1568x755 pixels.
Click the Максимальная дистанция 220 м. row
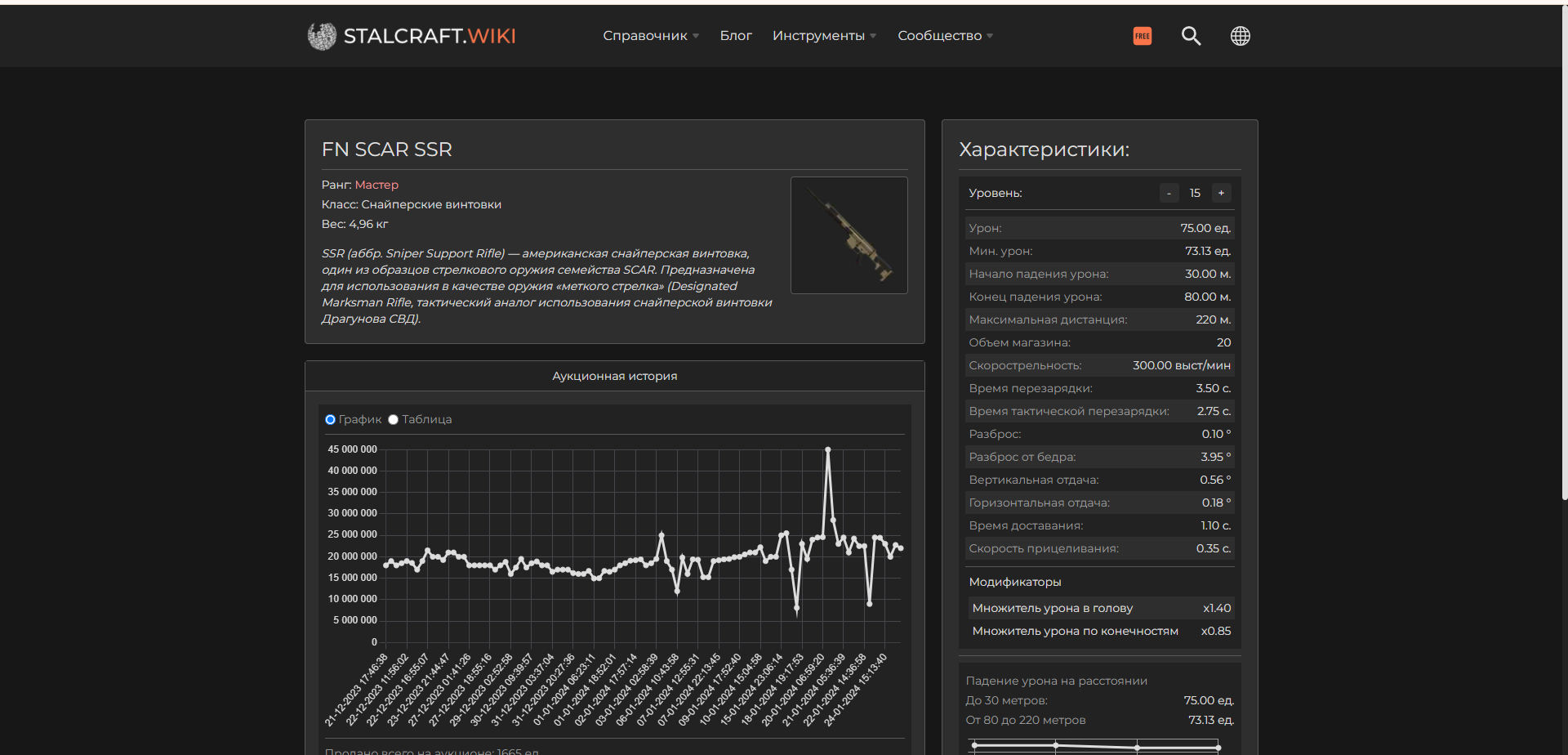[1099, 319]
